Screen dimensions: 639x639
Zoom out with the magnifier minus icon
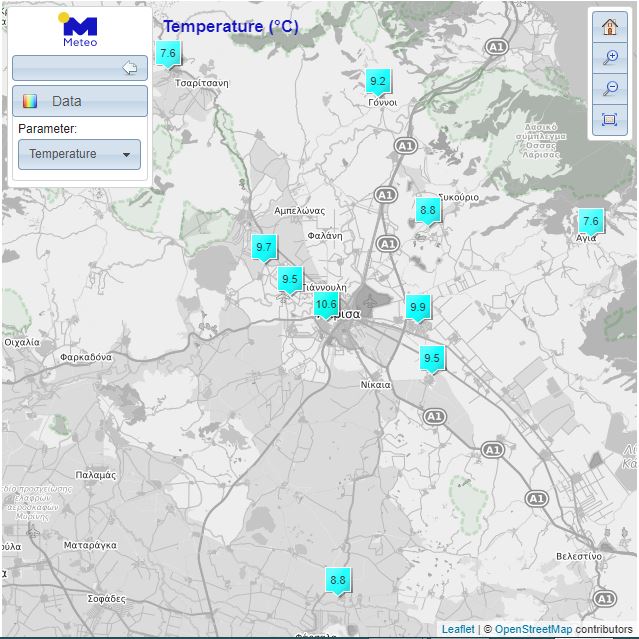609,89
